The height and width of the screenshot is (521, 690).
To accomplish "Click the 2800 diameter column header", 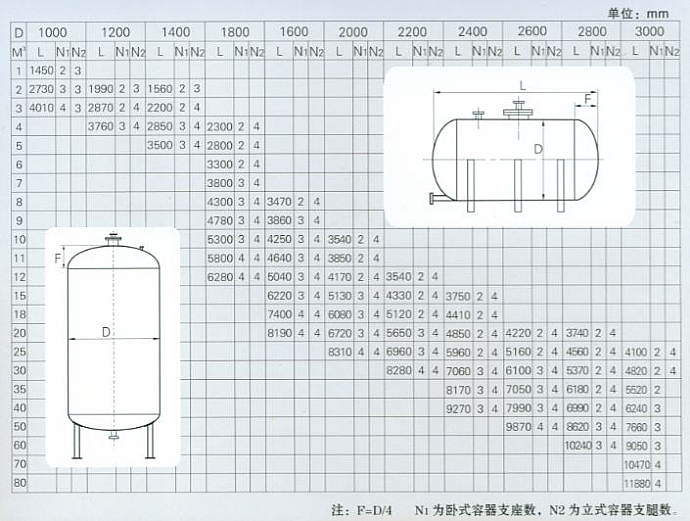I will 592,31.
